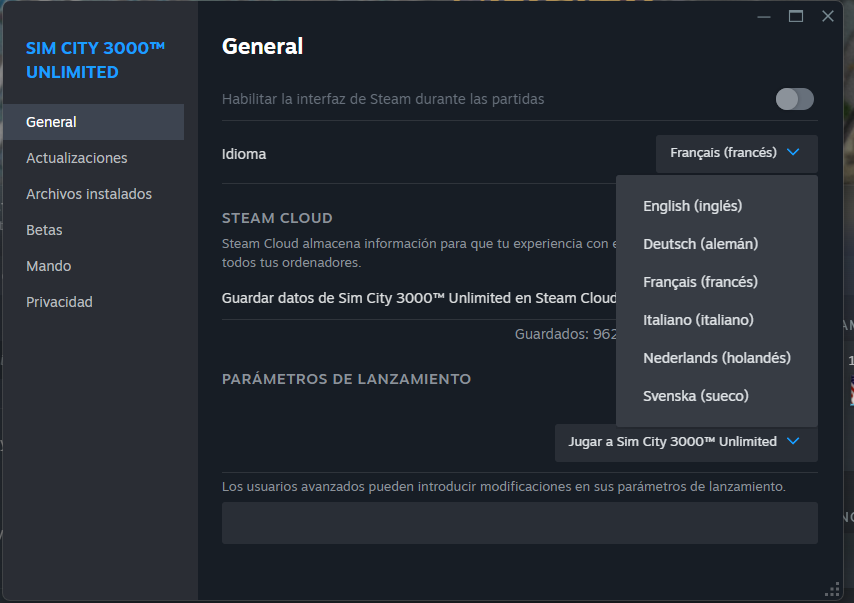
Task: Expand the Jugar a Sim City 3000 dropdown
Action: click(x=685, y=441)
